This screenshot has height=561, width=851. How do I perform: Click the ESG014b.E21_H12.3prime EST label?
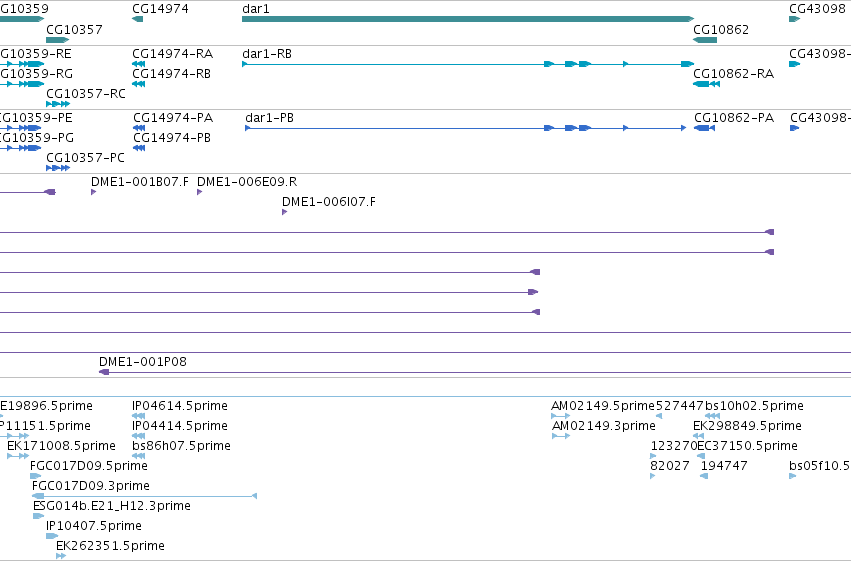(112, 506)
